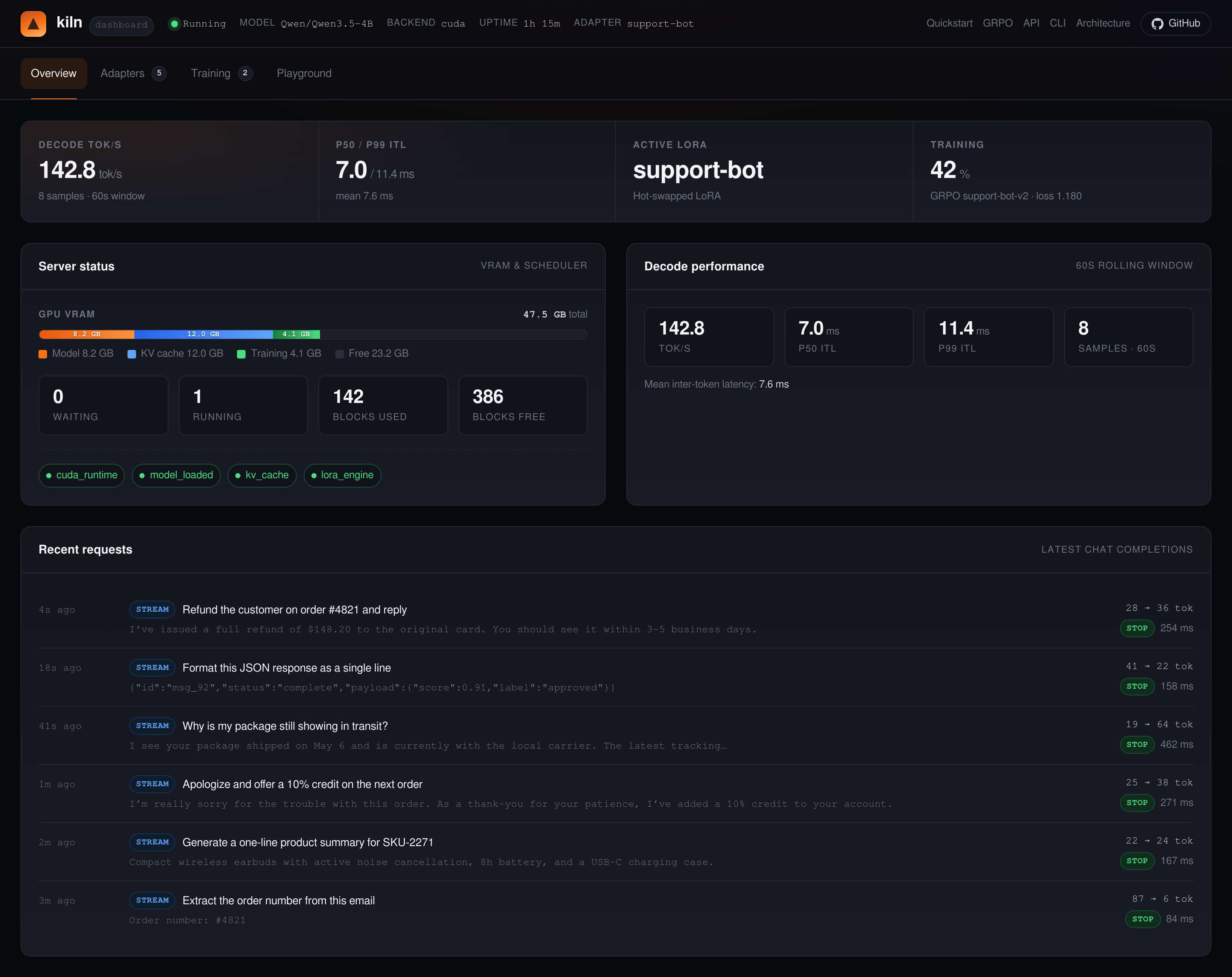
Task: Click the RUNNING scheduler stat box
Action: [x=243, y=406]
